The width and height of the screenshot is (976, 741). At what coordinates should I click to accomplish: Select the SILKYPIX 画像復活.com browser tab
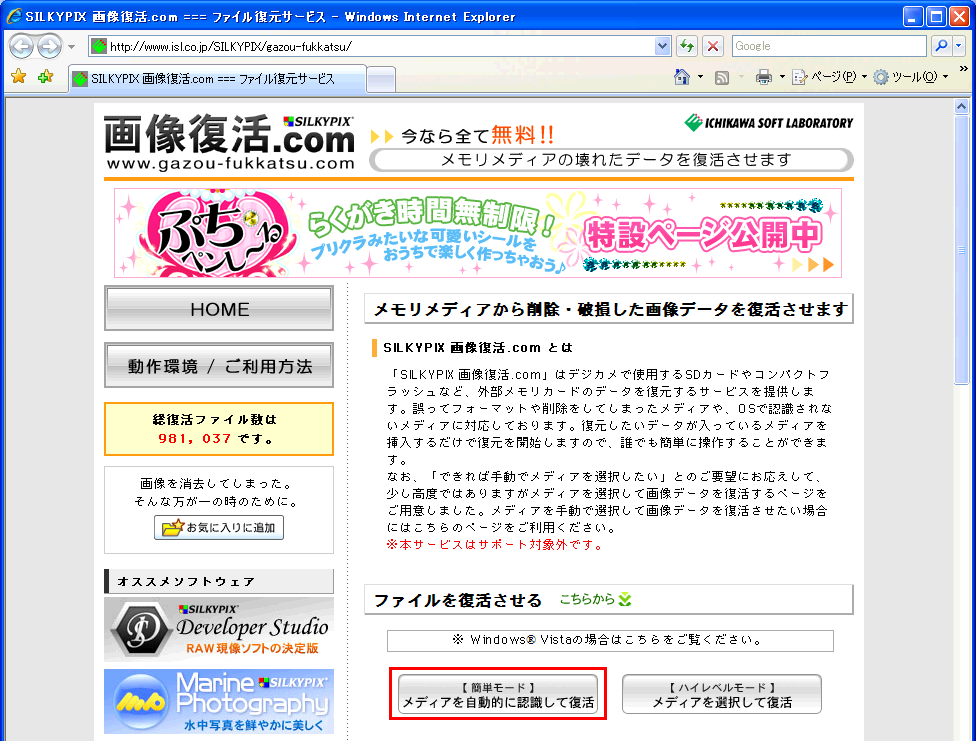(217, 79)
